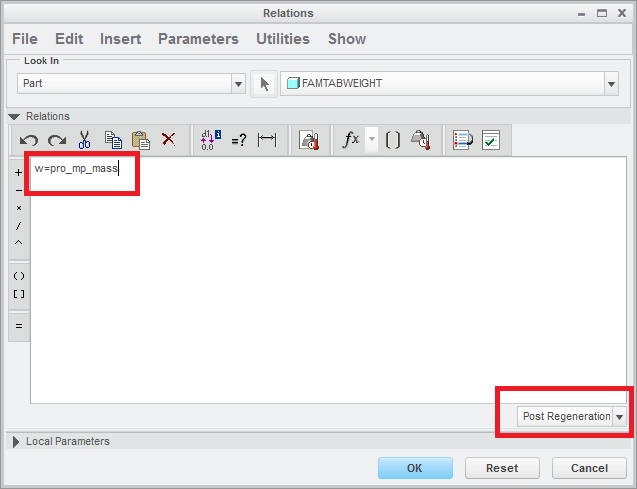Select unit from list icon
Viewport: 637px width, 489px height.
pyautogui.click(x=421, y=140)
